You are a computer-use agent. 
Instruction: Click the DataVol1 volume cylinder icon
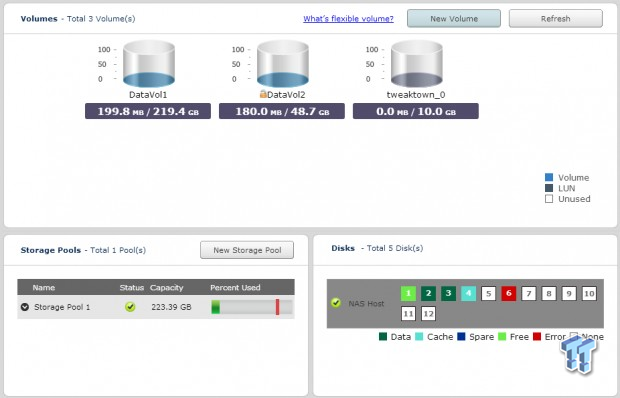[x=149, y=64]
